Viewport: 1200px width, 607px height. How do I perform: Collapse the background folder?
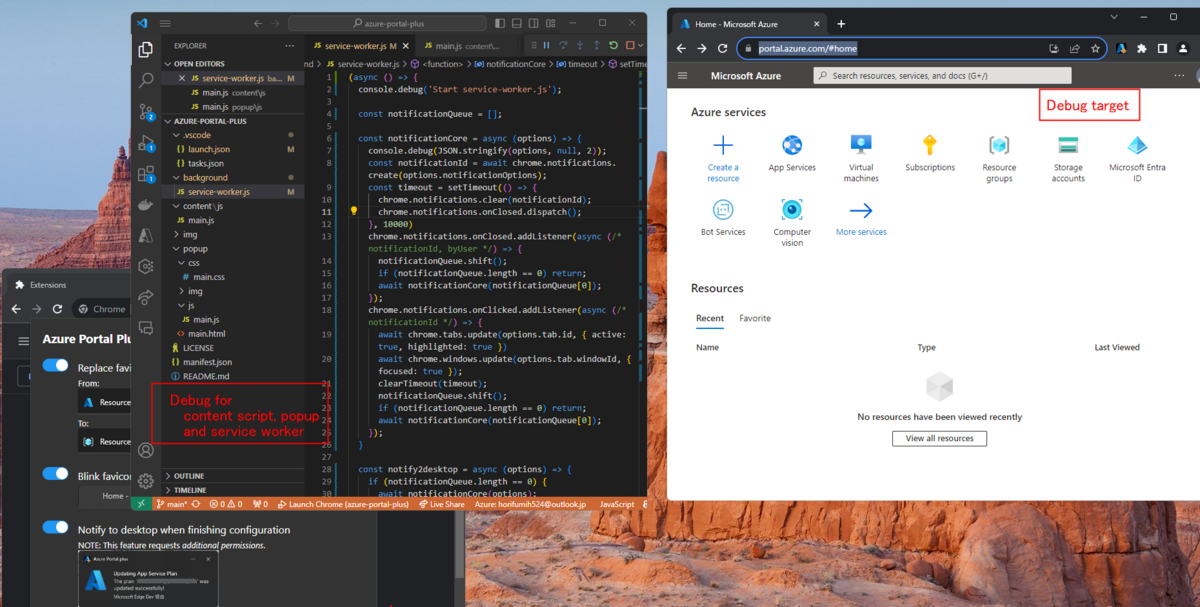232,178
